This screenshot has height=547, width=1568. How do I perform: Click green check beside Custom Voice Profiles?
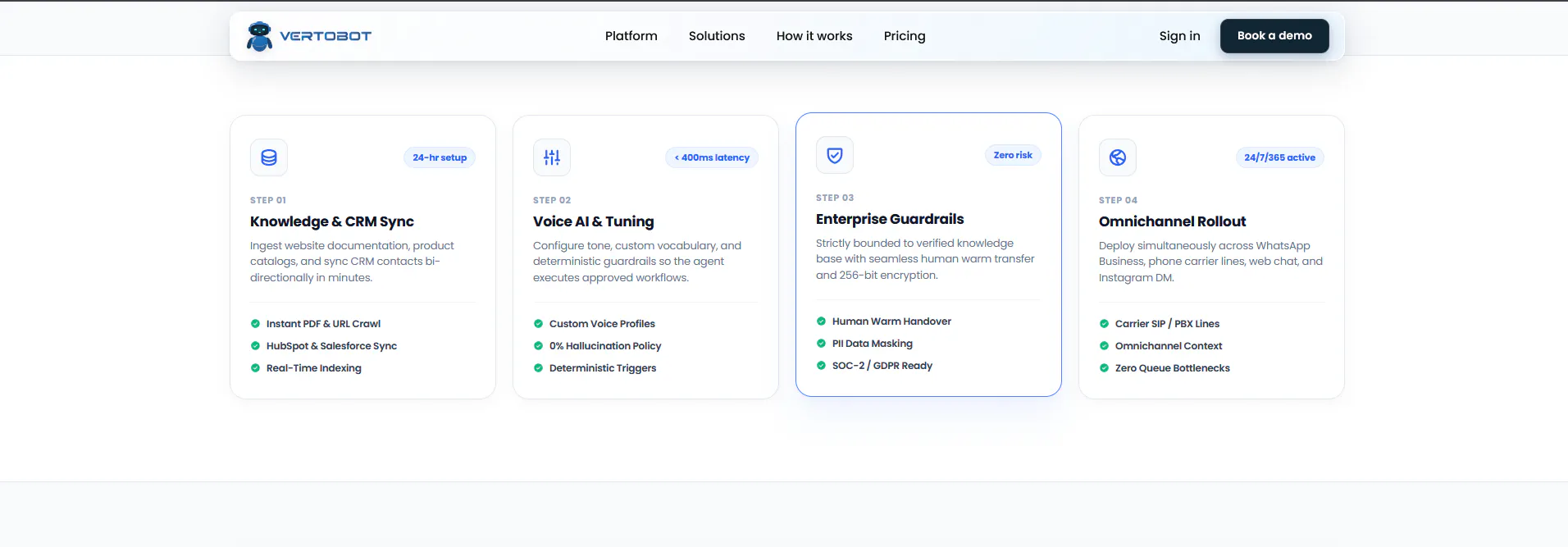pyautogui.click(x=538, y=324)
